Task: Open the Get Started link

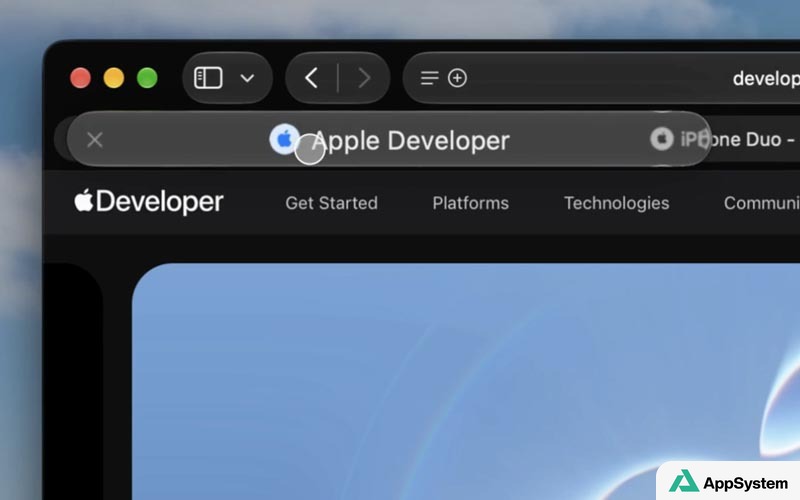Action: (332, 203)
